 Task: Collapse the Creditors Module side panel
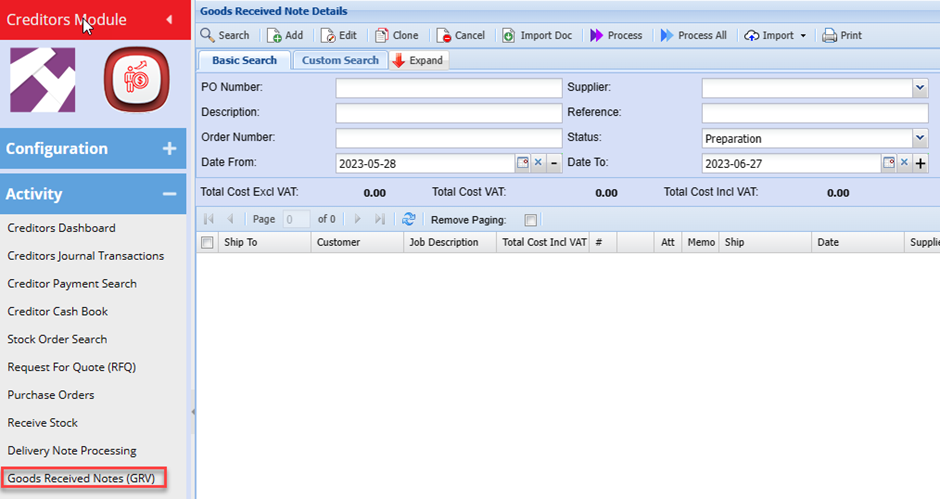(x=169, y=20)
